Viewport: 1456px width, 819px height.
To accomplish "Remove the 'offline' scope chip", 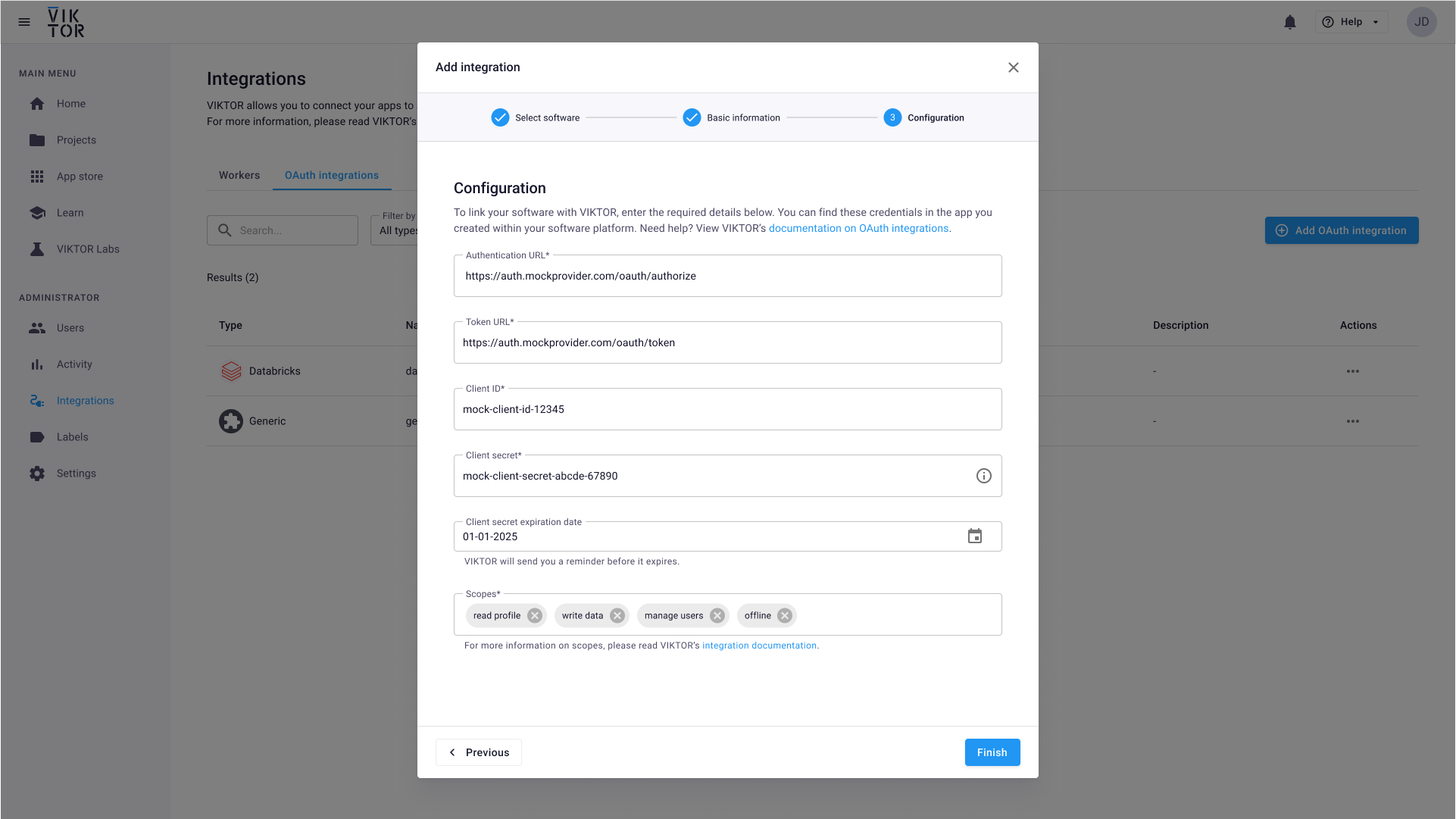I will 785,615.
